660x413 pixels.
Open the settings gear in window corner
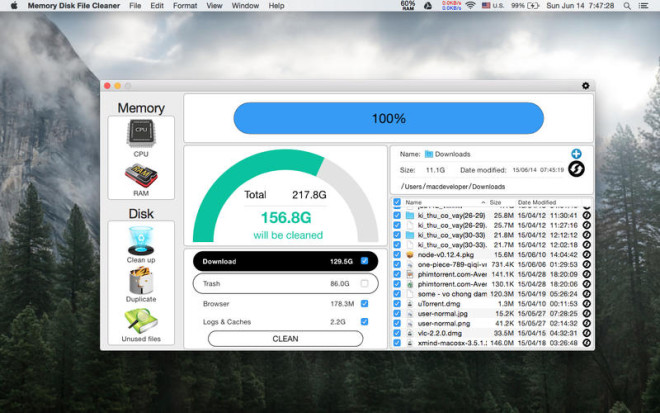(x=585, y=86)
